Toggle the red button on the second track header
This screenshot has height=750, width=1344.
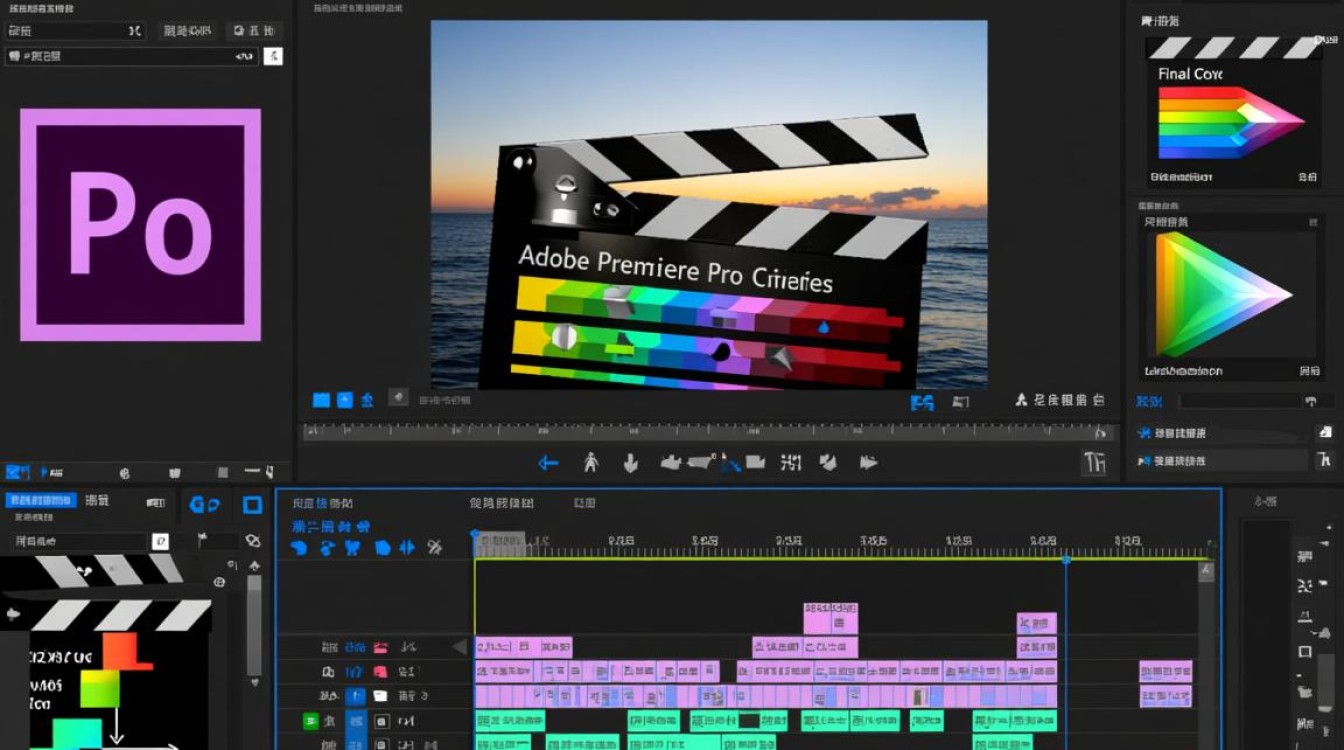click(380, 672)
